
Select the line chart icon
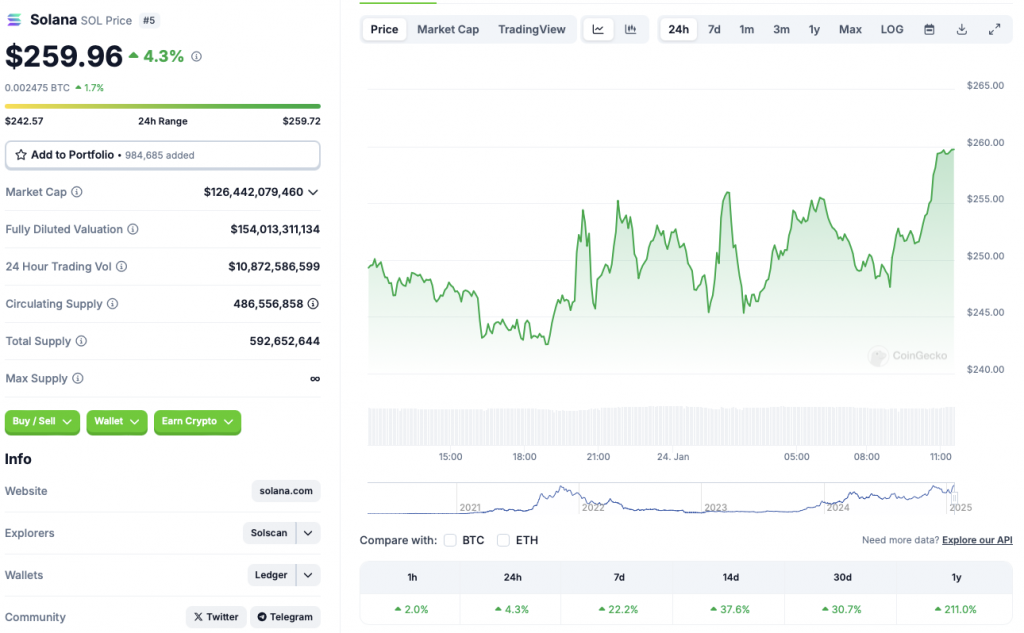pos(598,29)
